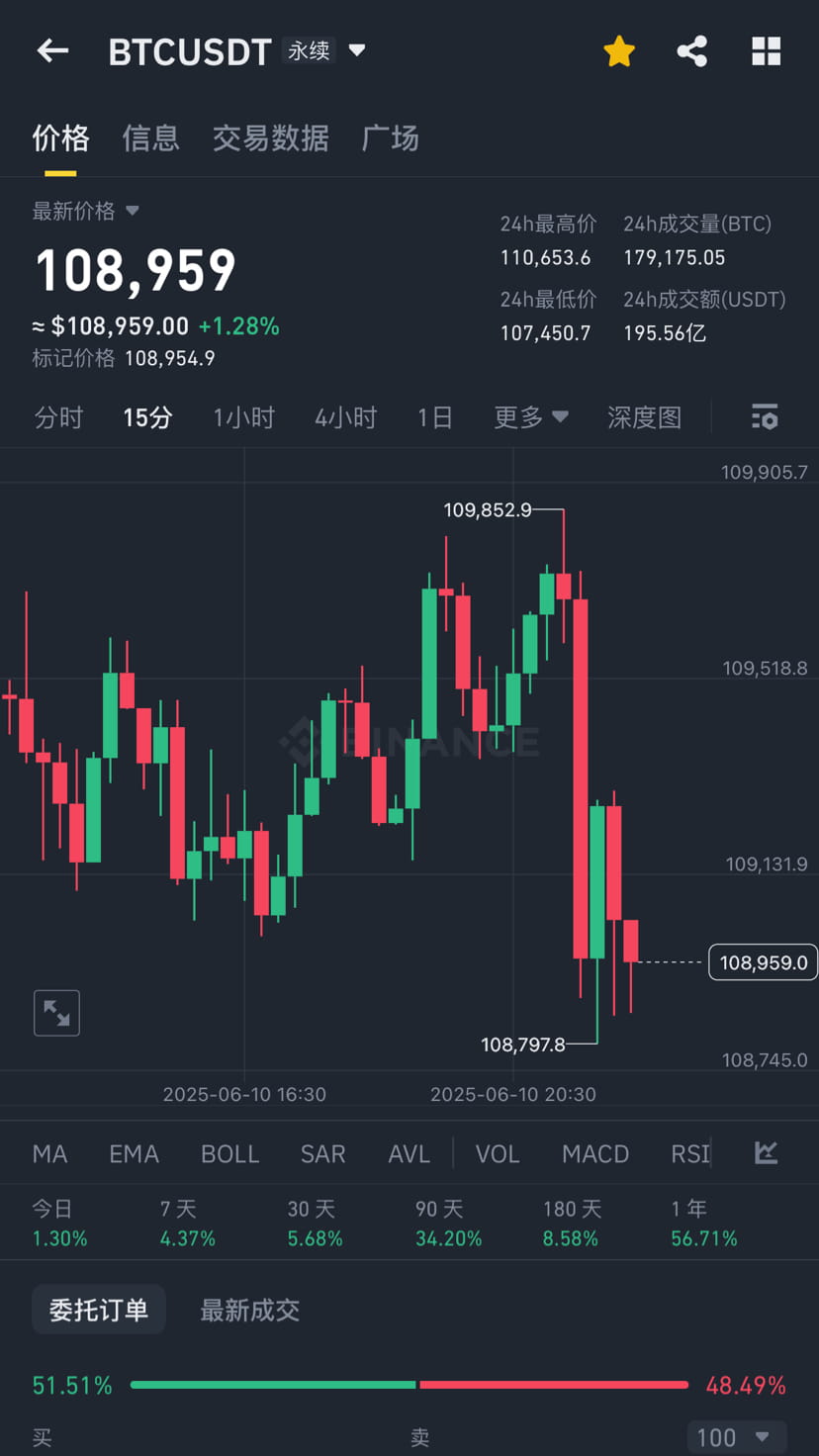Image resolution: width=819 pixels, height=1456 pixels.
Task: Tap the buy percentage 51.51%
Action: (72, 1385)
